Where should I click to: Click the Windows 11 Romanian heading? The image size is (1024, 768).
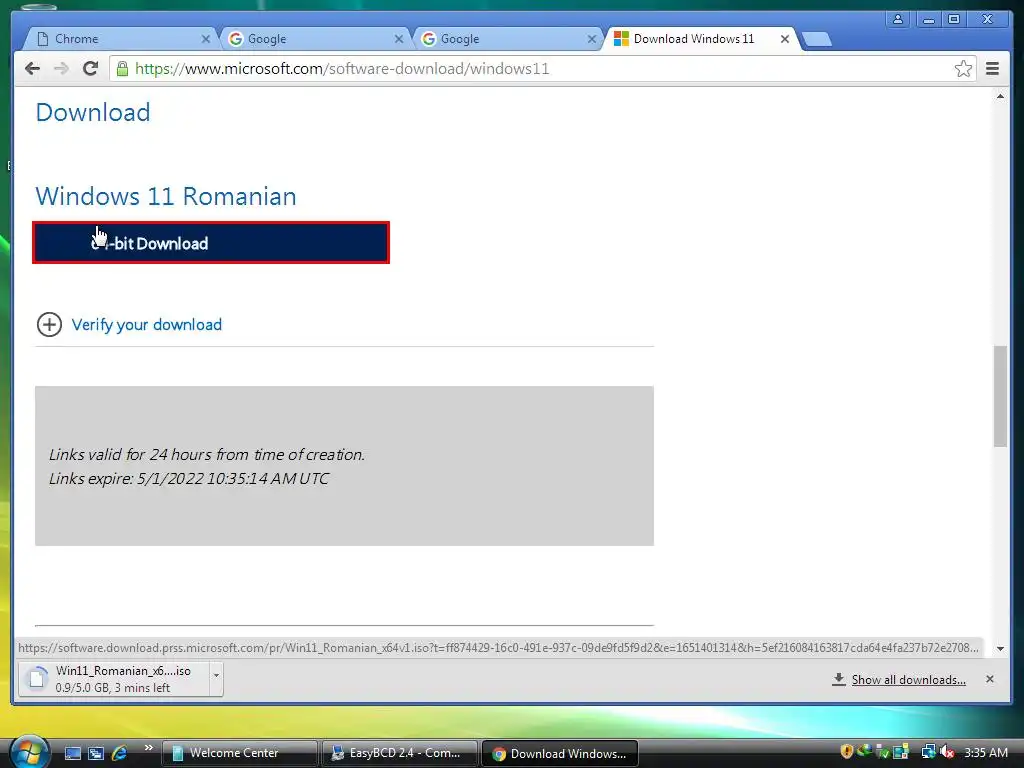(x=166, y=196)
